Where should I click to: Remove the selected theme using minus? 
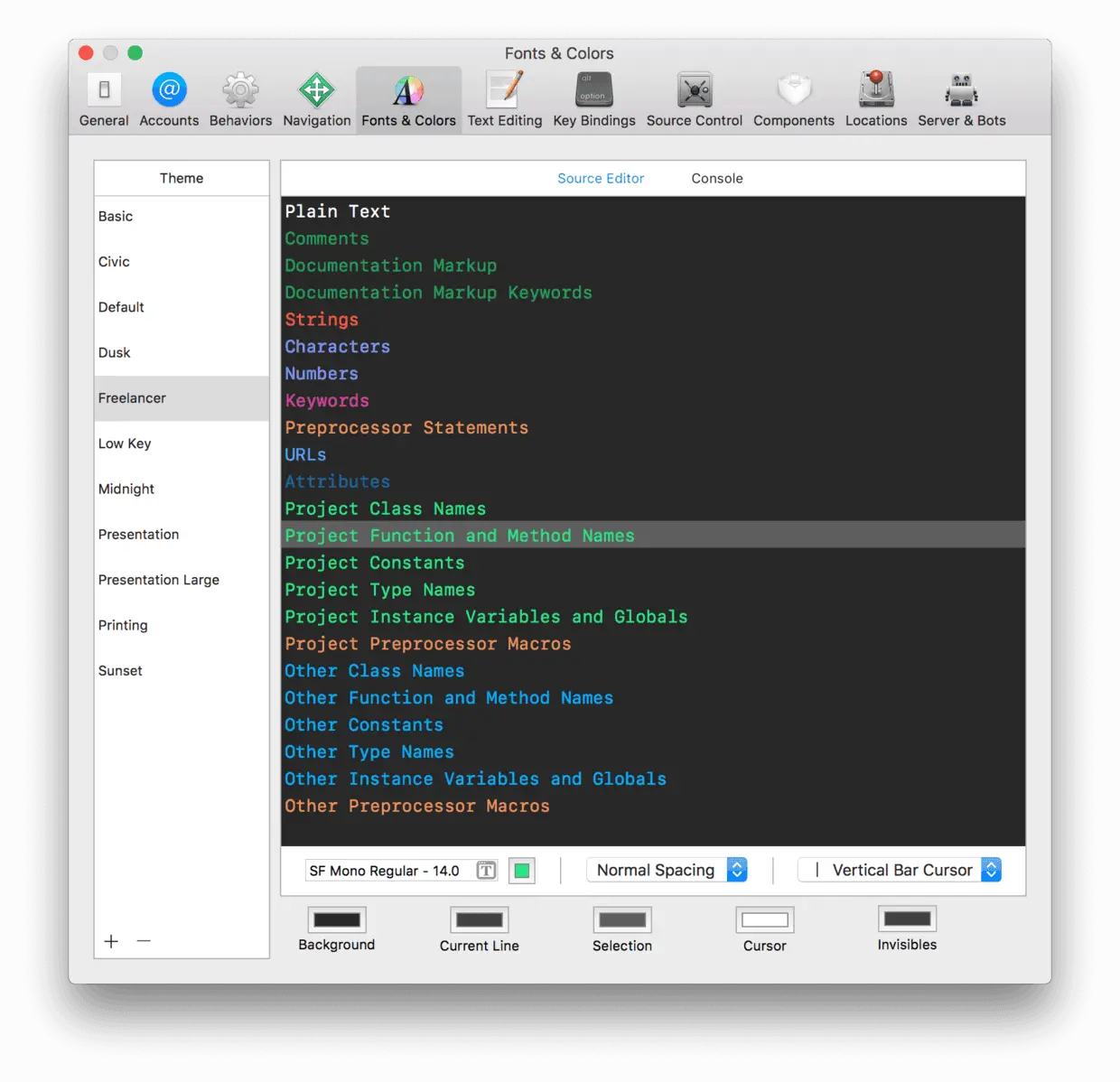(x=143, y=941)
